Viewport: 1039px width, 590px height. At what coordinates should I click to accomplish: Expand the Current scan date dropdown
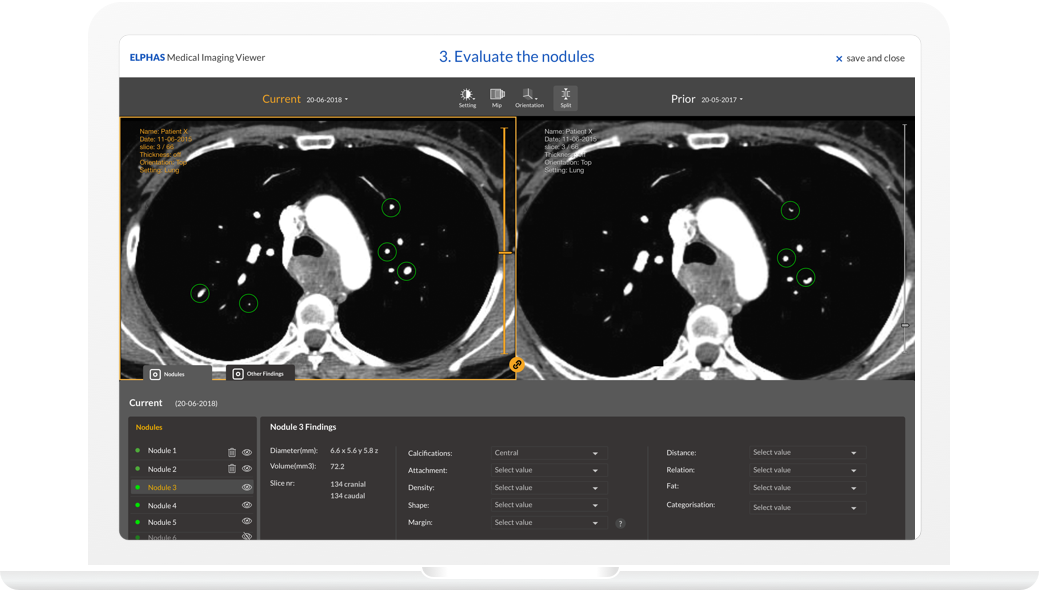[327, 100]
